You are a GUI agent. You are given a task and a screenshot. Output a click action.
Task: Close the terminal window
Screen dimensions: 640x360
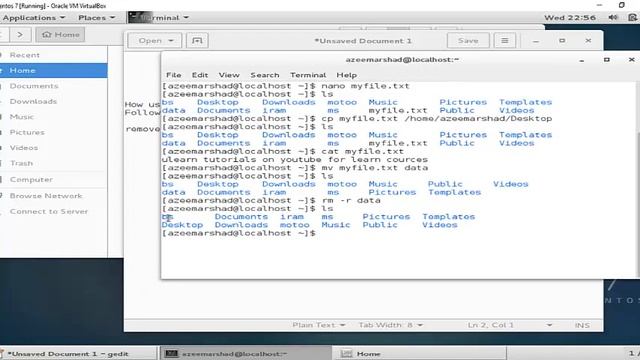(x=631, y=60)
